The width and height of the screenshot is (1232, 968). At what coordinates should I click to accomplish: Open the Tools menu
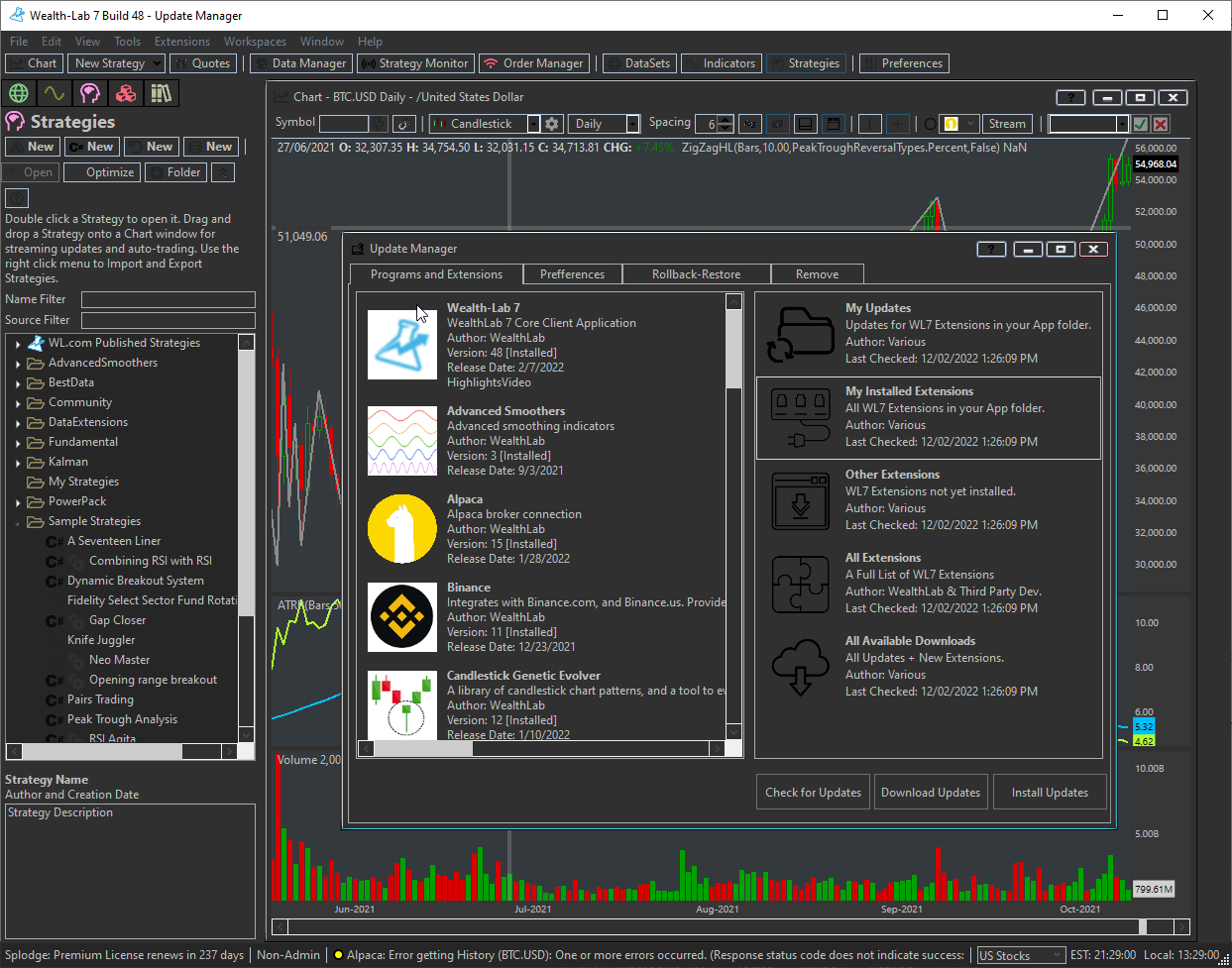(127, 42)
